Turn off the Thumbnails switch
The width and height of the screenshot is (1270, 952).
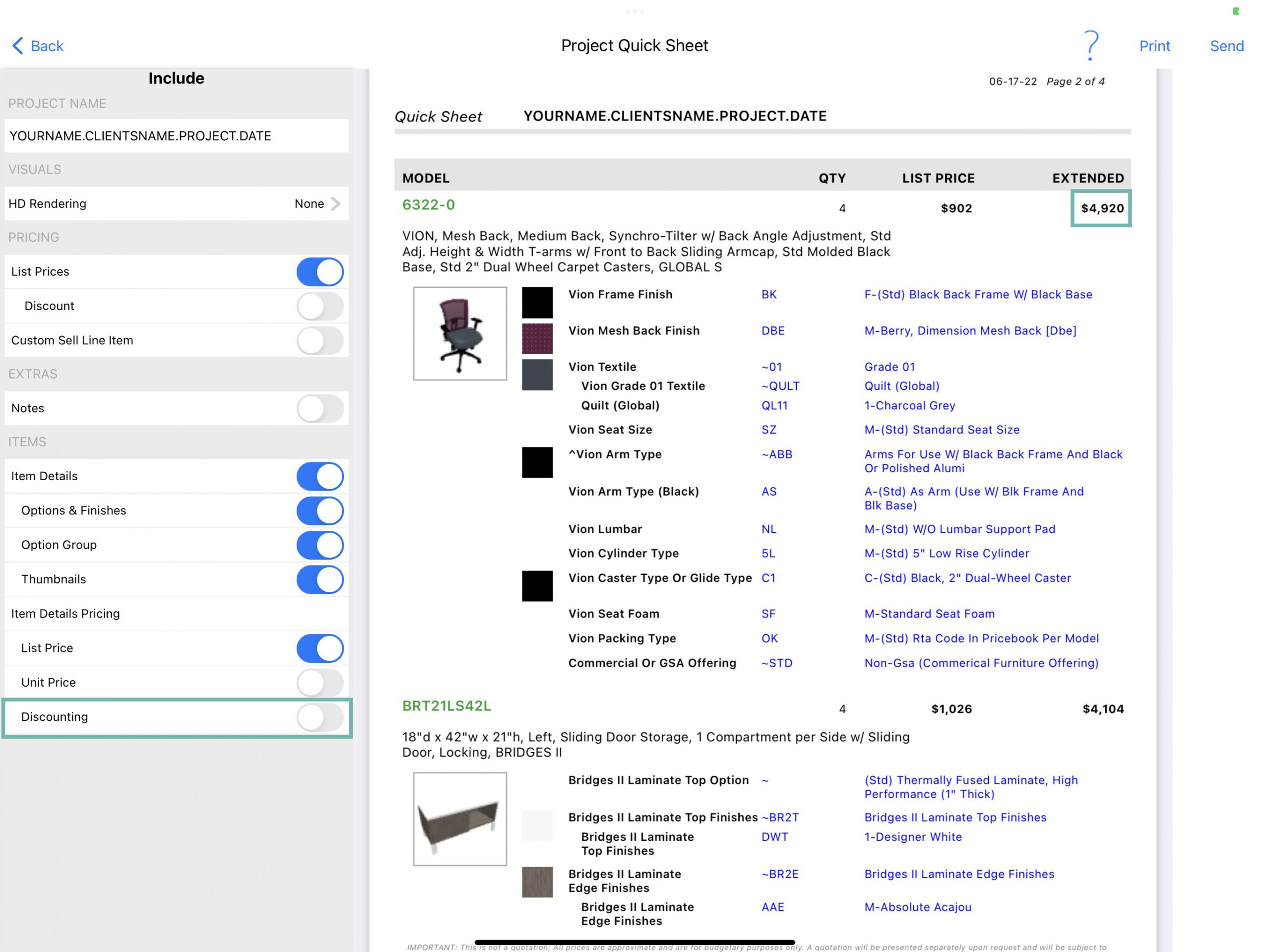(x=320, y=579)
